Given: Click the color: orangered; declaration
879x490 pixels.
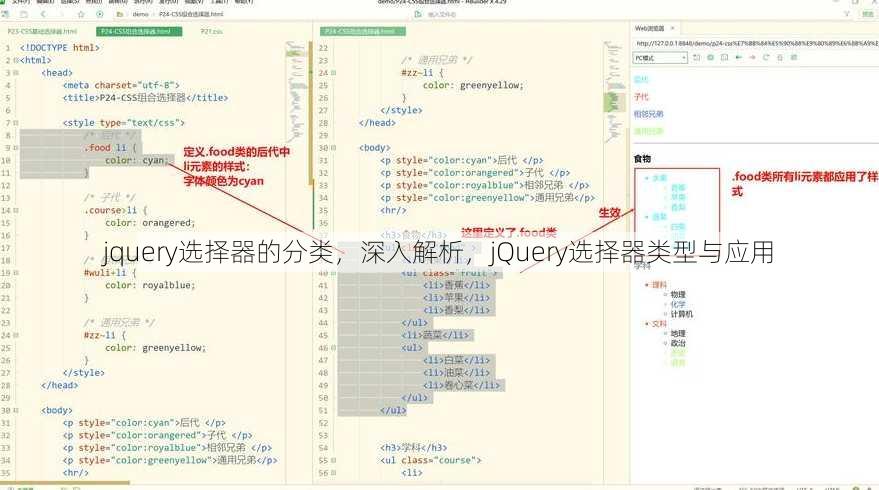Looking at the screenshot, I should tap(150, 223).
